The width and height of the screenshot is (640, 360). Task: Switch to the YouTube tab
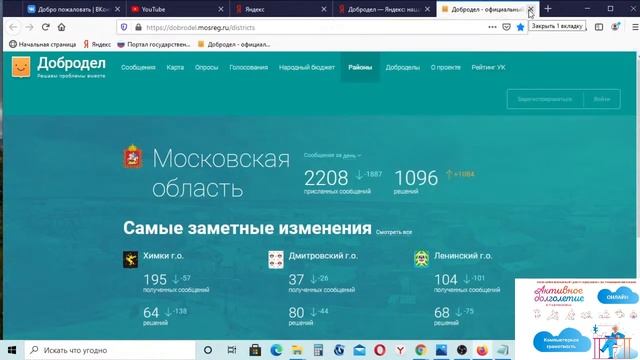178,9
